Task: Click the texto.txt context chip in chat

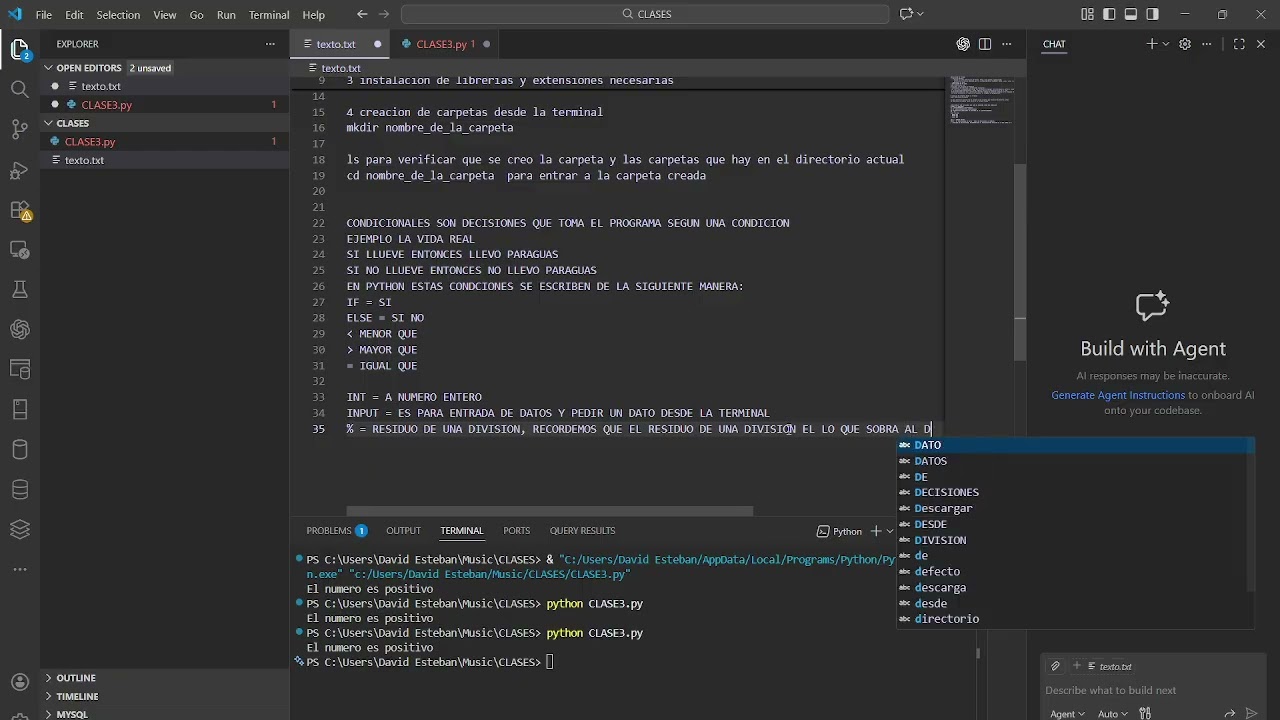Action: point(1109,666)
